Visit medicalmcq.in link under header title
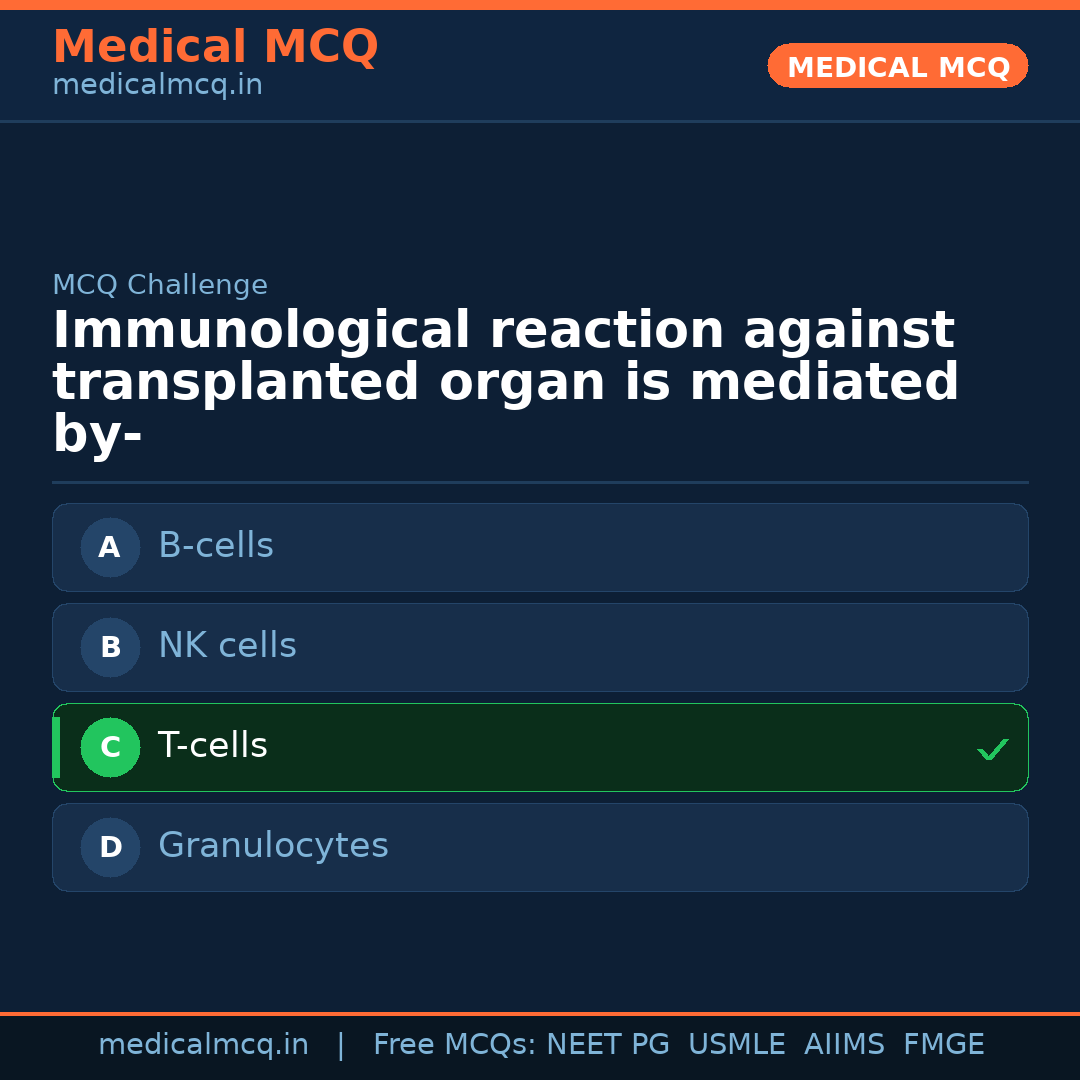This screenshot has height=1080, width=1080. [157, 85]
